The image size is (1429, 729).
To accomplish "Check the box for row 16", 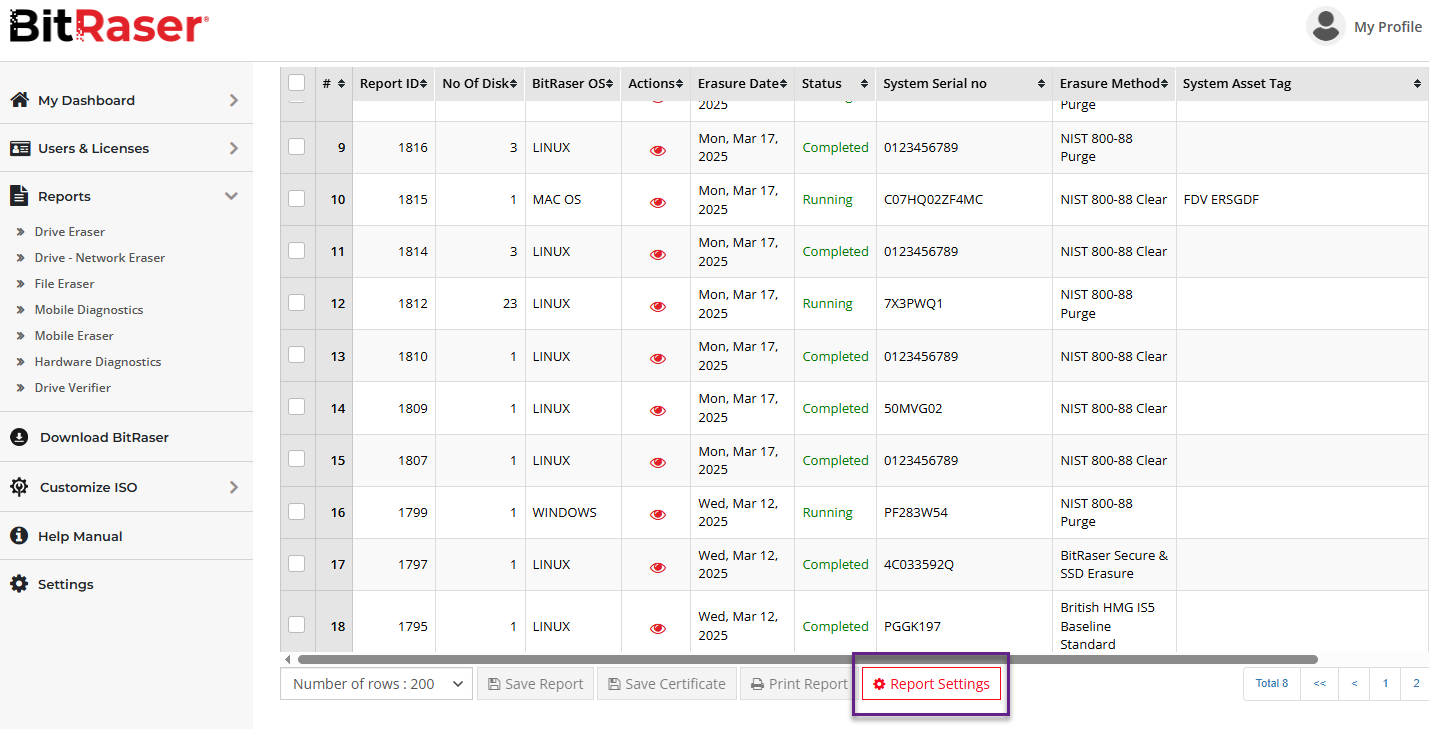I will 297,511.
